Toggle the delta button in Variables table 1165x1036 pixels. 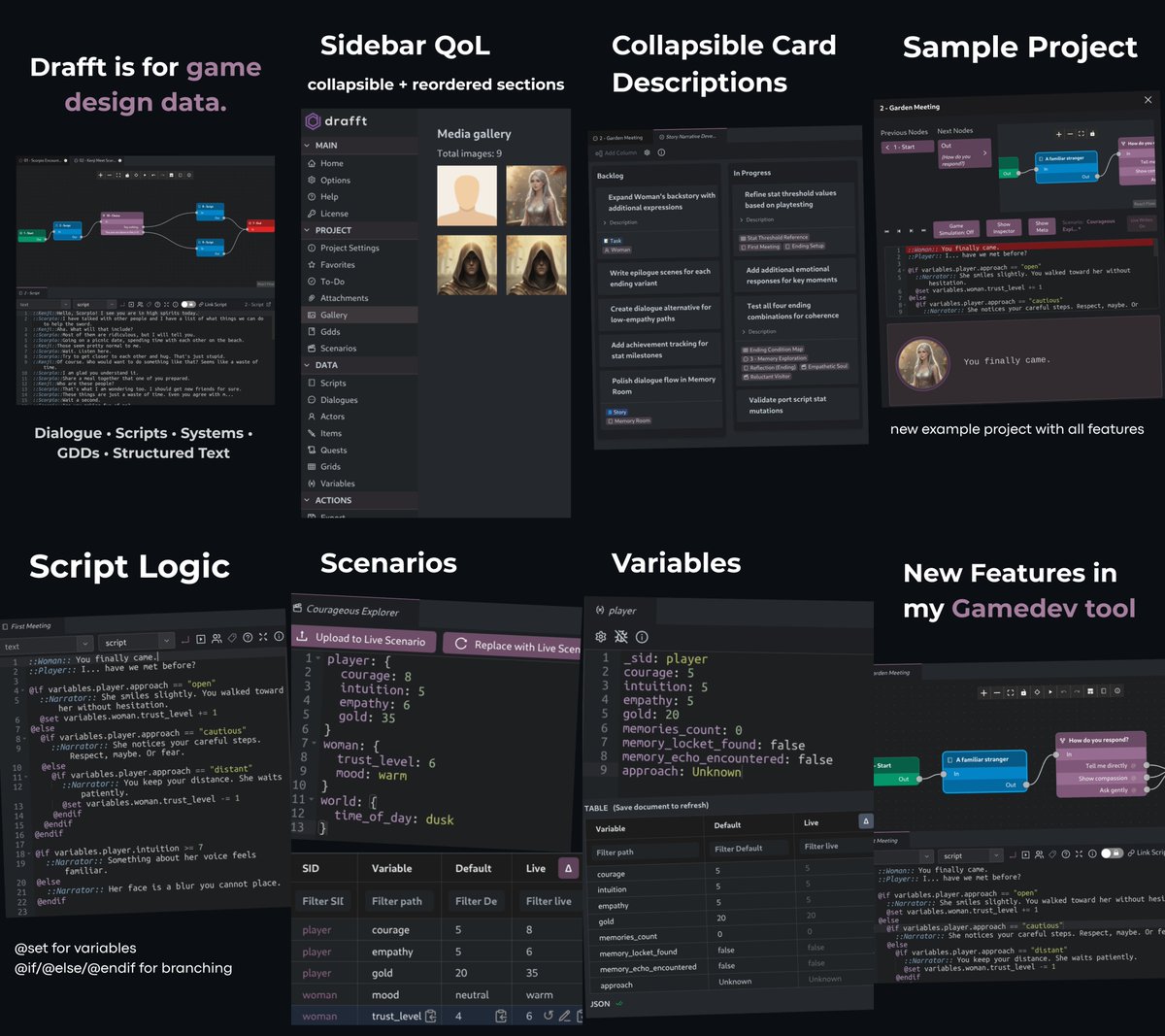866,821
